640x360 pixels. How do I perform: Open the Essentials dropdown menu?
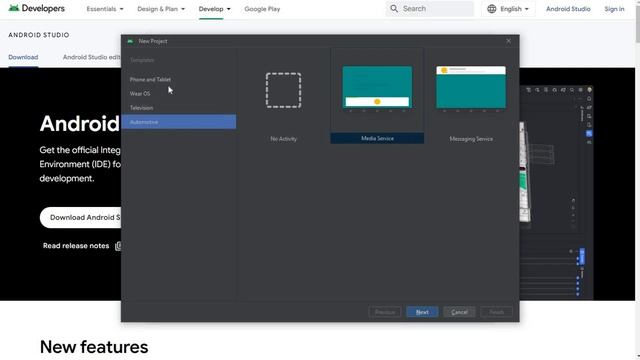(105, 9)
